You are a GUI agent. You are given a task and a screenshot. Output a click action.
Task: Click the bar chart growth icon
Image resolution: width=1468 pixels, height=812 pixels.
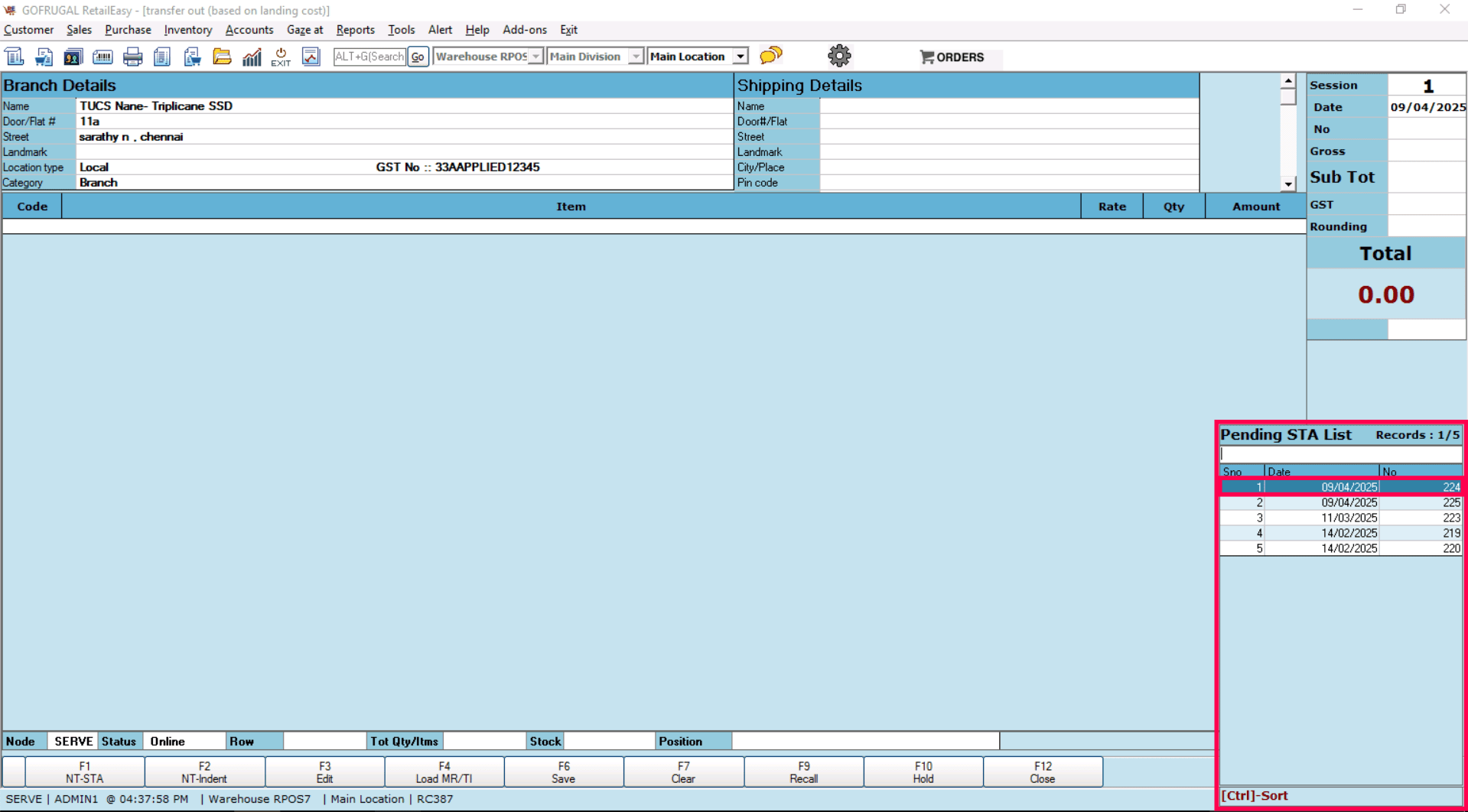click(x=252, y=57)
